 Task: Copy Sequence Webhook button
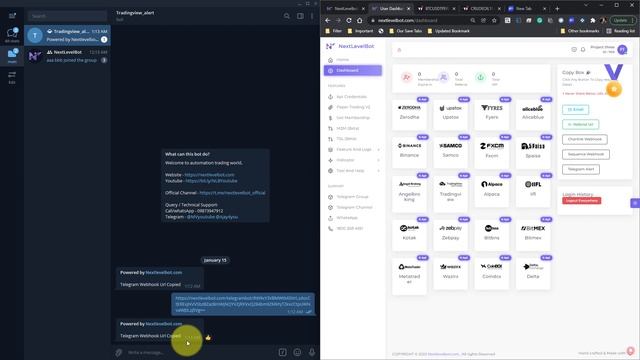[x=586, y=154]
